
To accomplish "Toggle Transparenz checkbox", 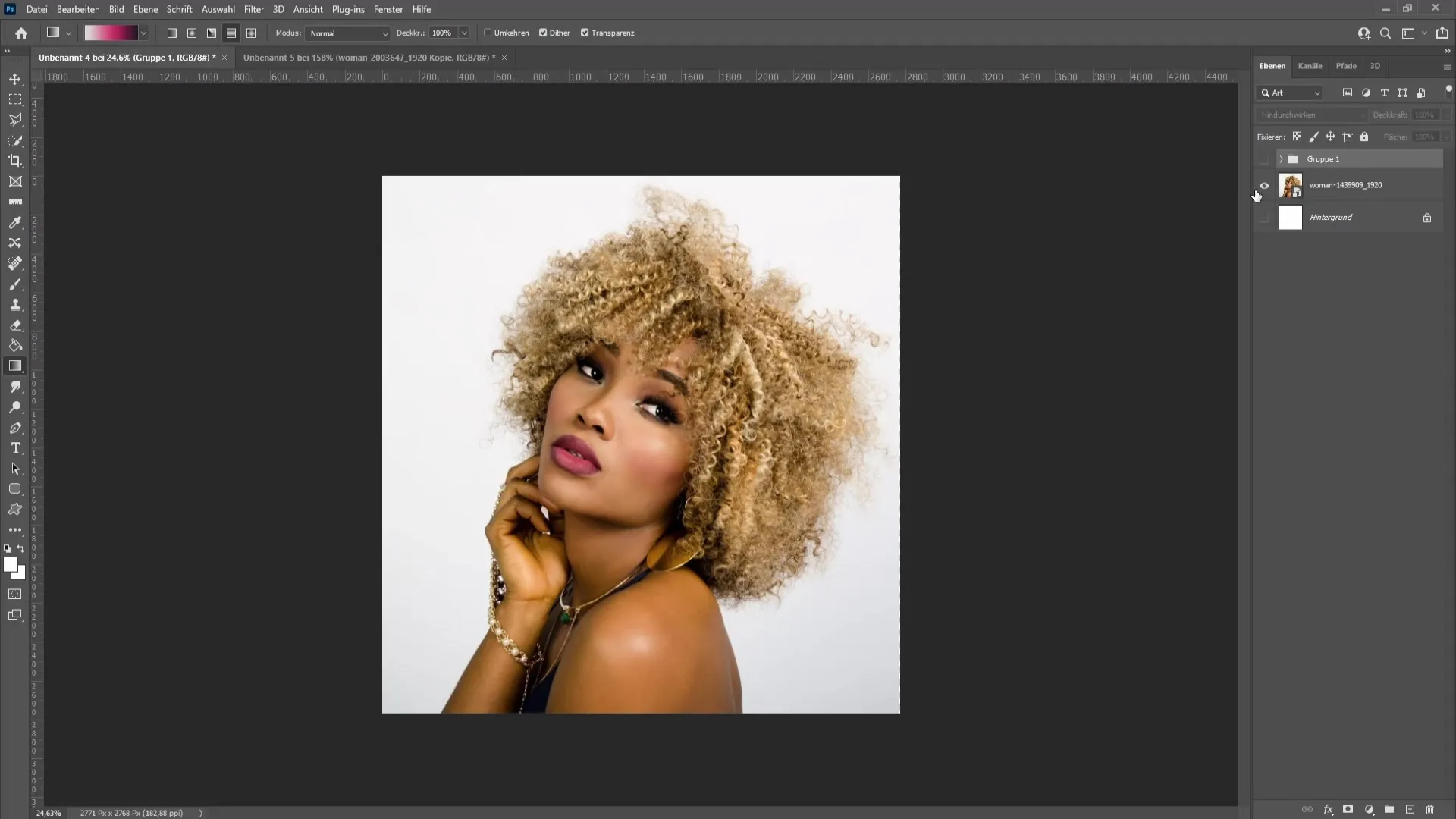I will tap(585, 32).
